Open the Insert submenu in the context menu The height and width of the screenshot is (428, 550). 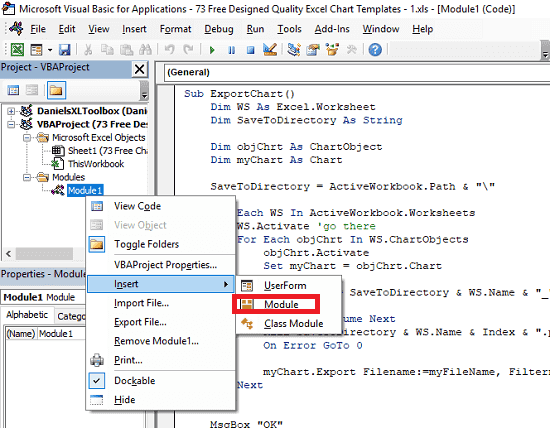tap(161, 284)
